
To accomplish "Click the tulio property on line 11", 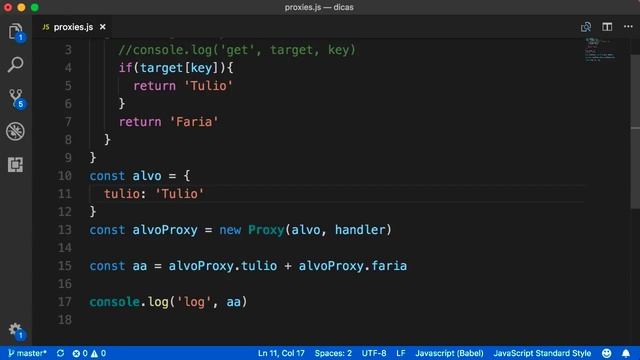I will 122,194.
